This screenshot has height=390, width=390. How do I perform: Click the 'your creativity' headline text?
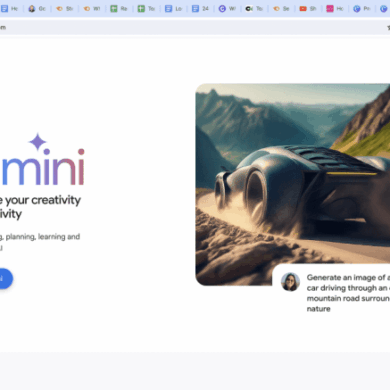pos(43,200)
